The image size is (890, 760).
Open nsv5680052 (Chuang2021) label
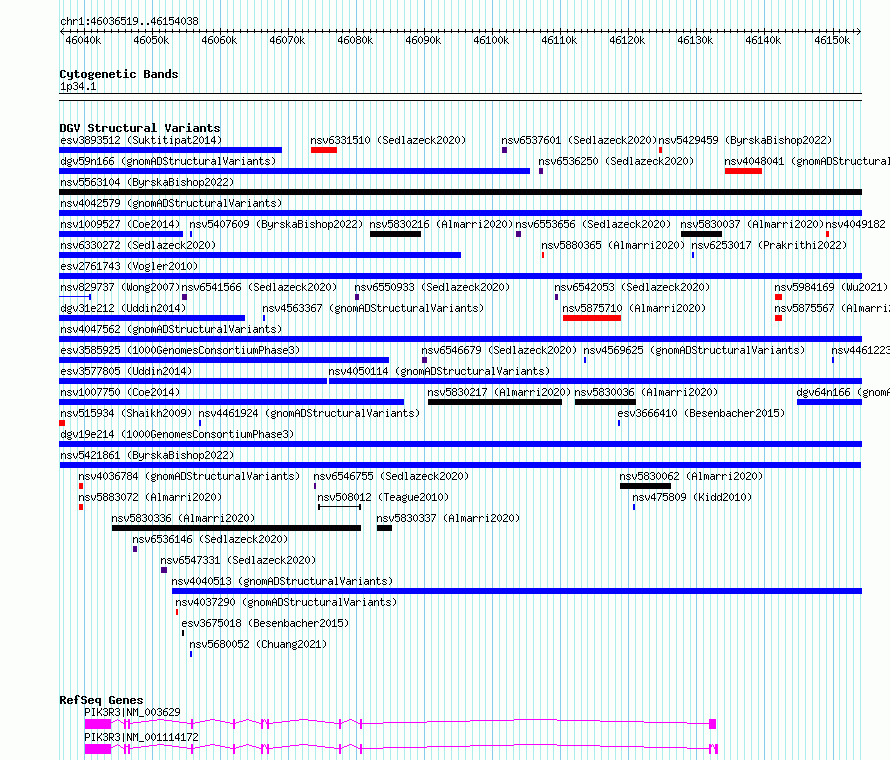click(258, 644)
